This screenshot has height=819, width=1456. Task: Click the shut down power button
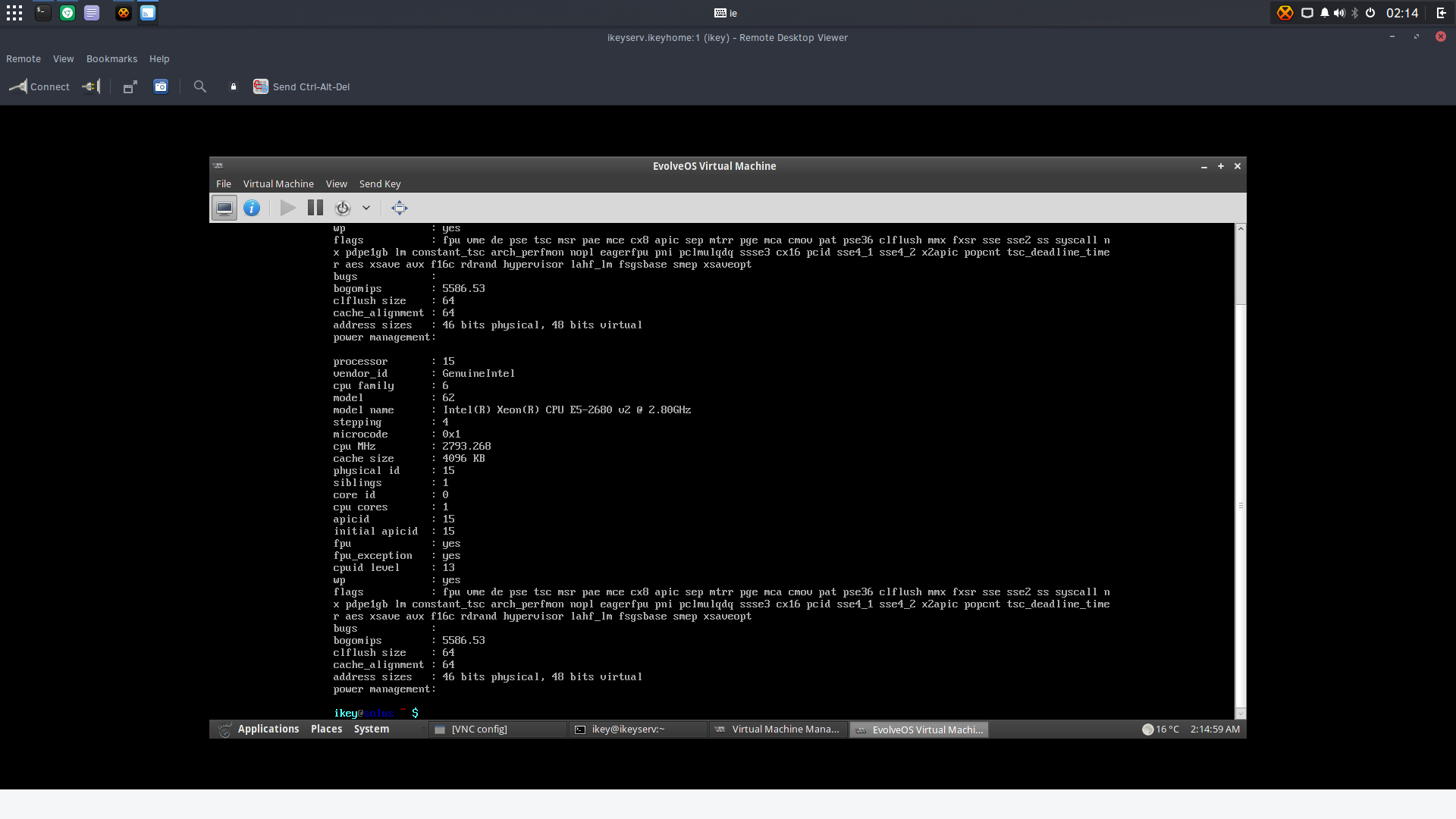(x=343, y=207)
